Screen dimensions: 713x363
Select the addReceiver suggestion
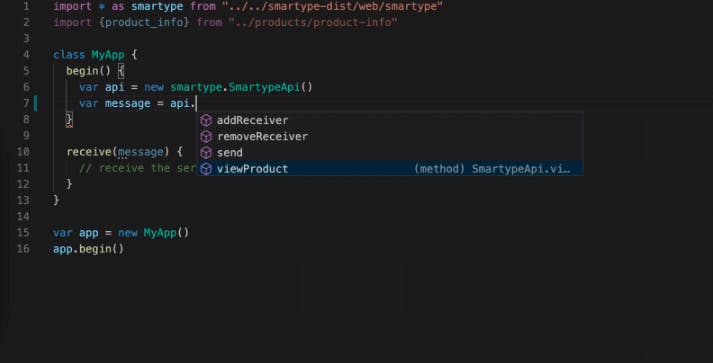[390, 120]
